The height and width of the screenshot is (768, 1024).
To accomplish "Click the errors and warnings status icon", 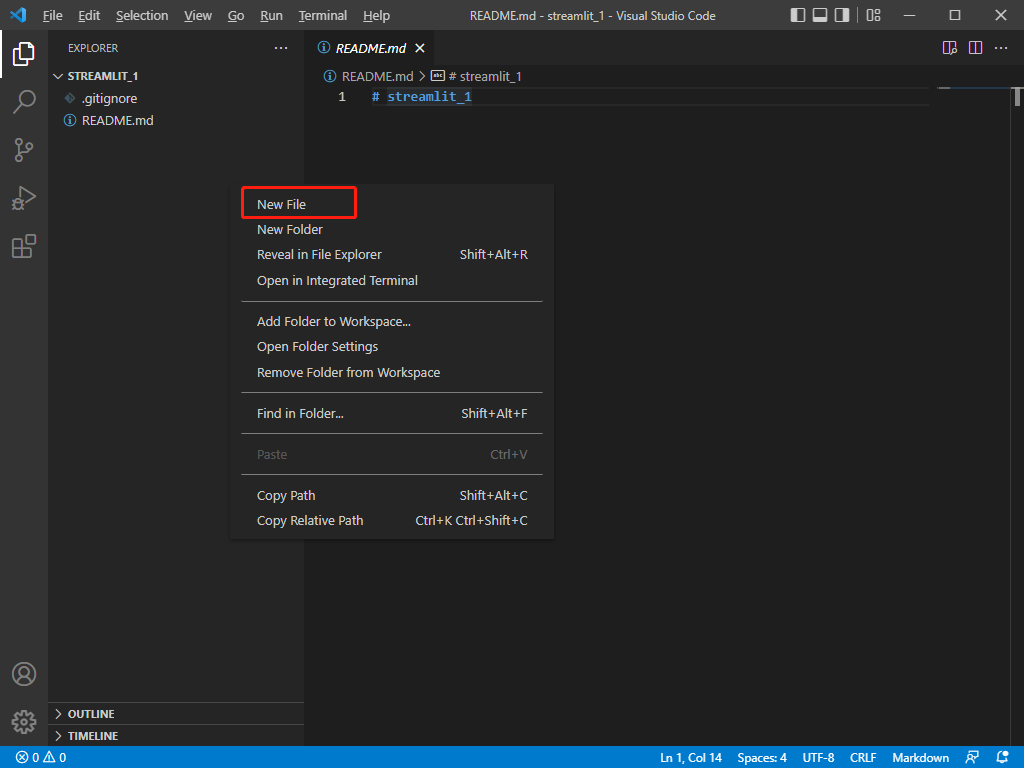I will (40, 758).
